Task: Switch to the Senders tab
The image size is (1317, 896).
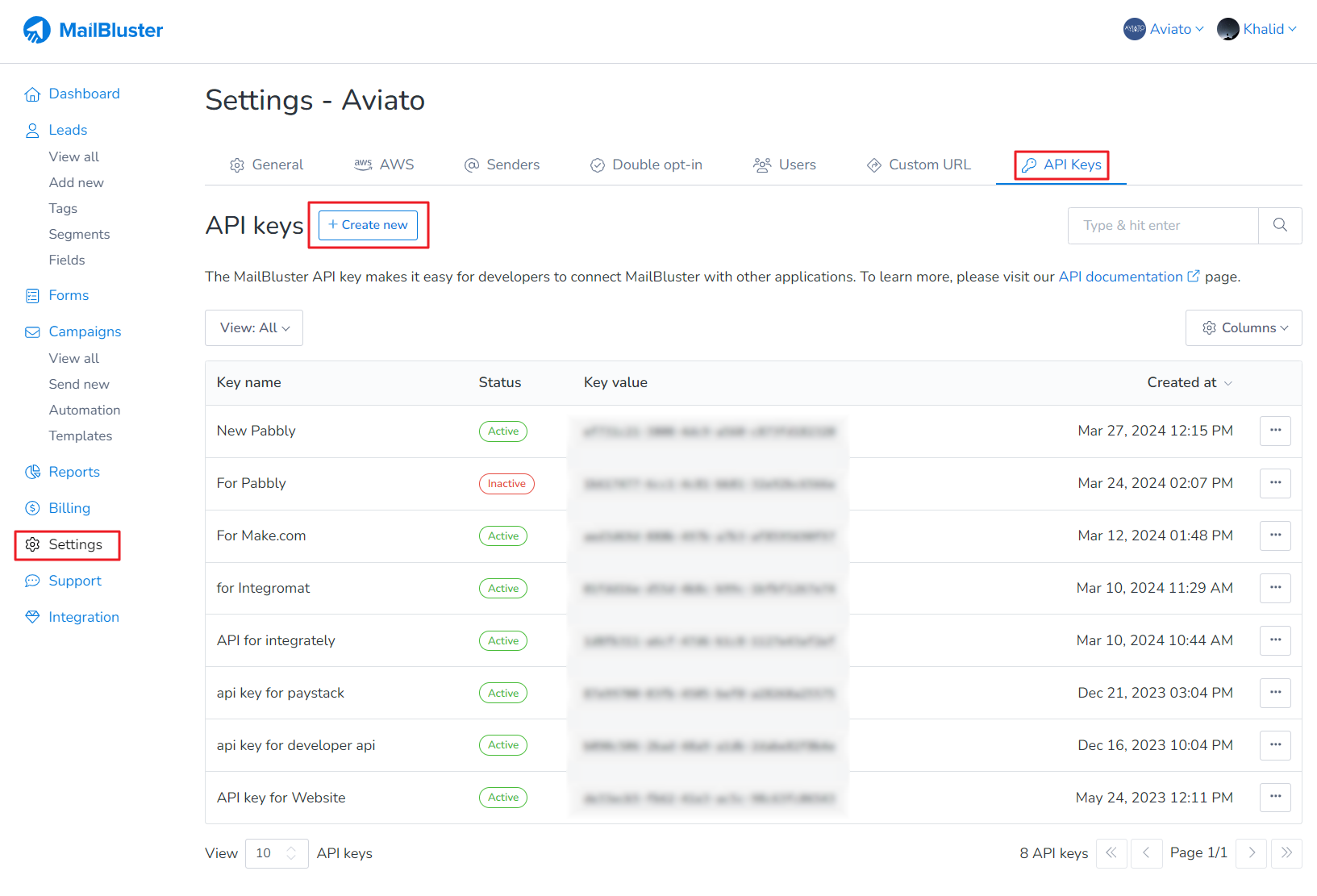Action: click(502, 165)
